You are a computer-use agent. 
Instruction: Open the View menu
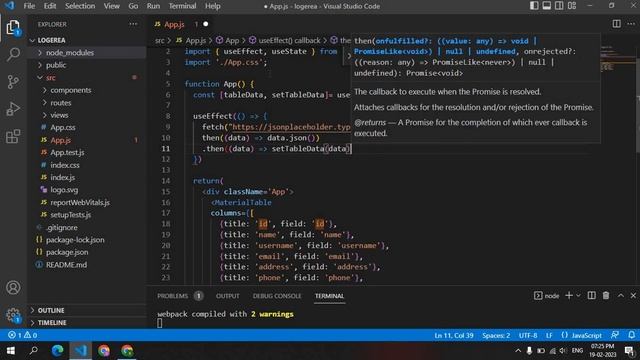pos(111,6)
